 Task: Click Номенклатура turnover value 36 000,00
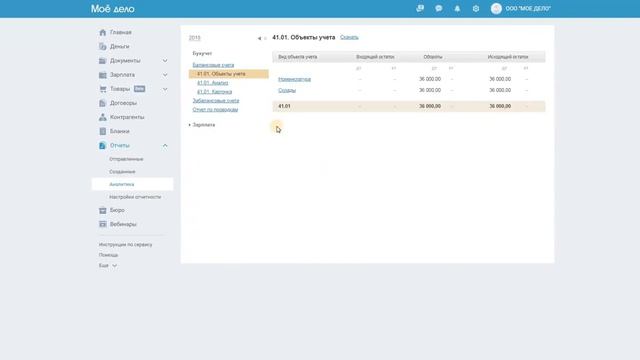430,79
